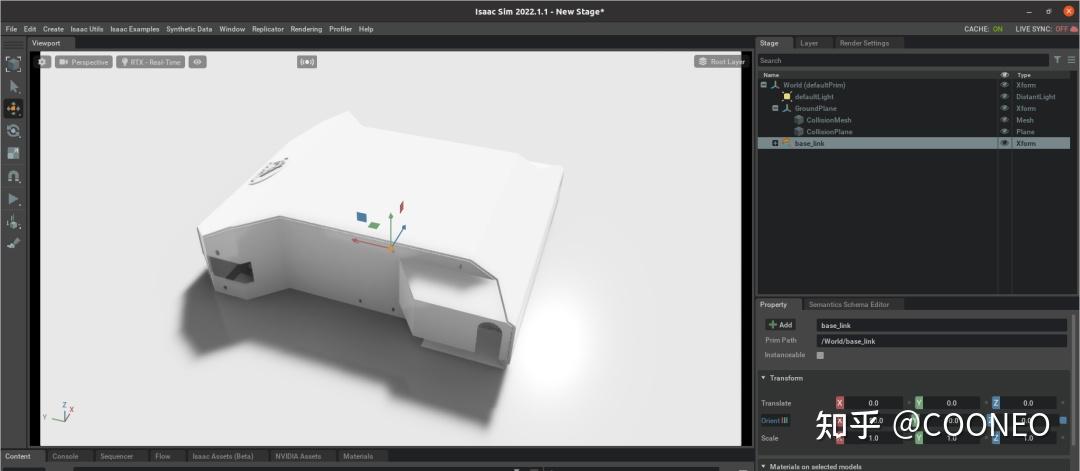The image size is (1080, 471).
Task: Open the Isaac Utils menu
Action: pos(87,29)
